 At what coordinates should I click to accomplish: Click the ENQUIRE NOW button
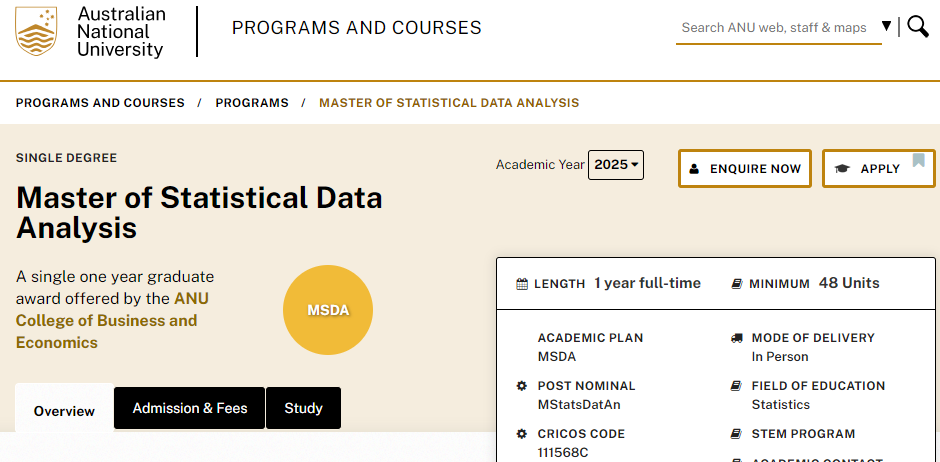coord(745,168)
